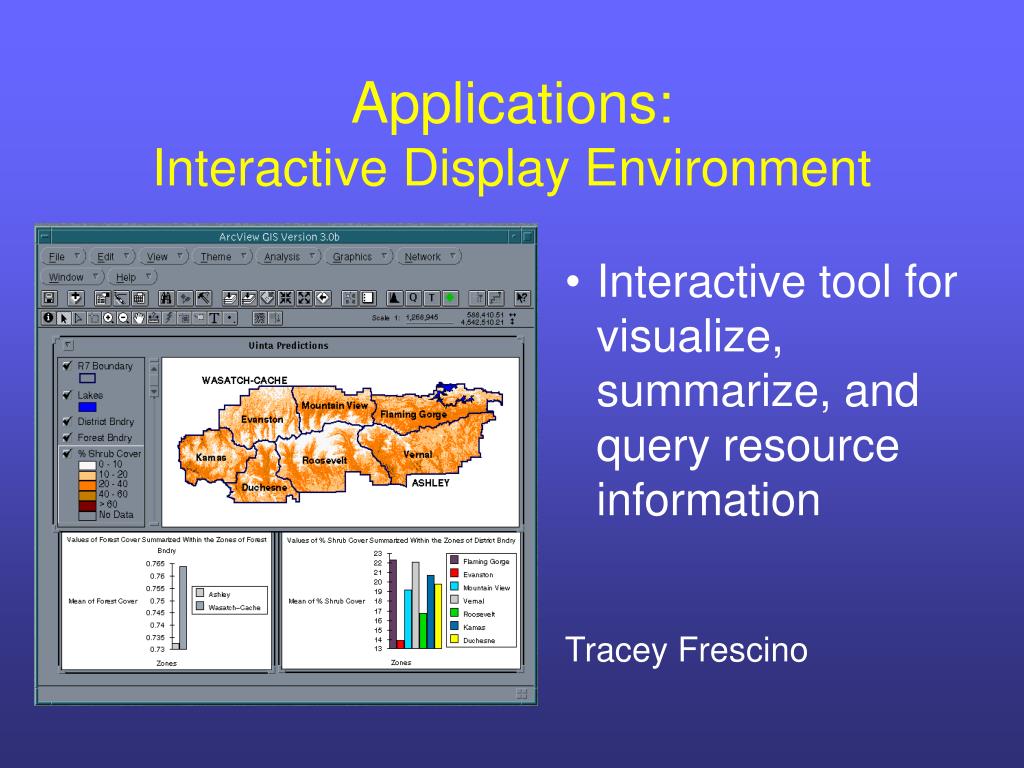Select the Pointer arrow tool

click(64, 318)
